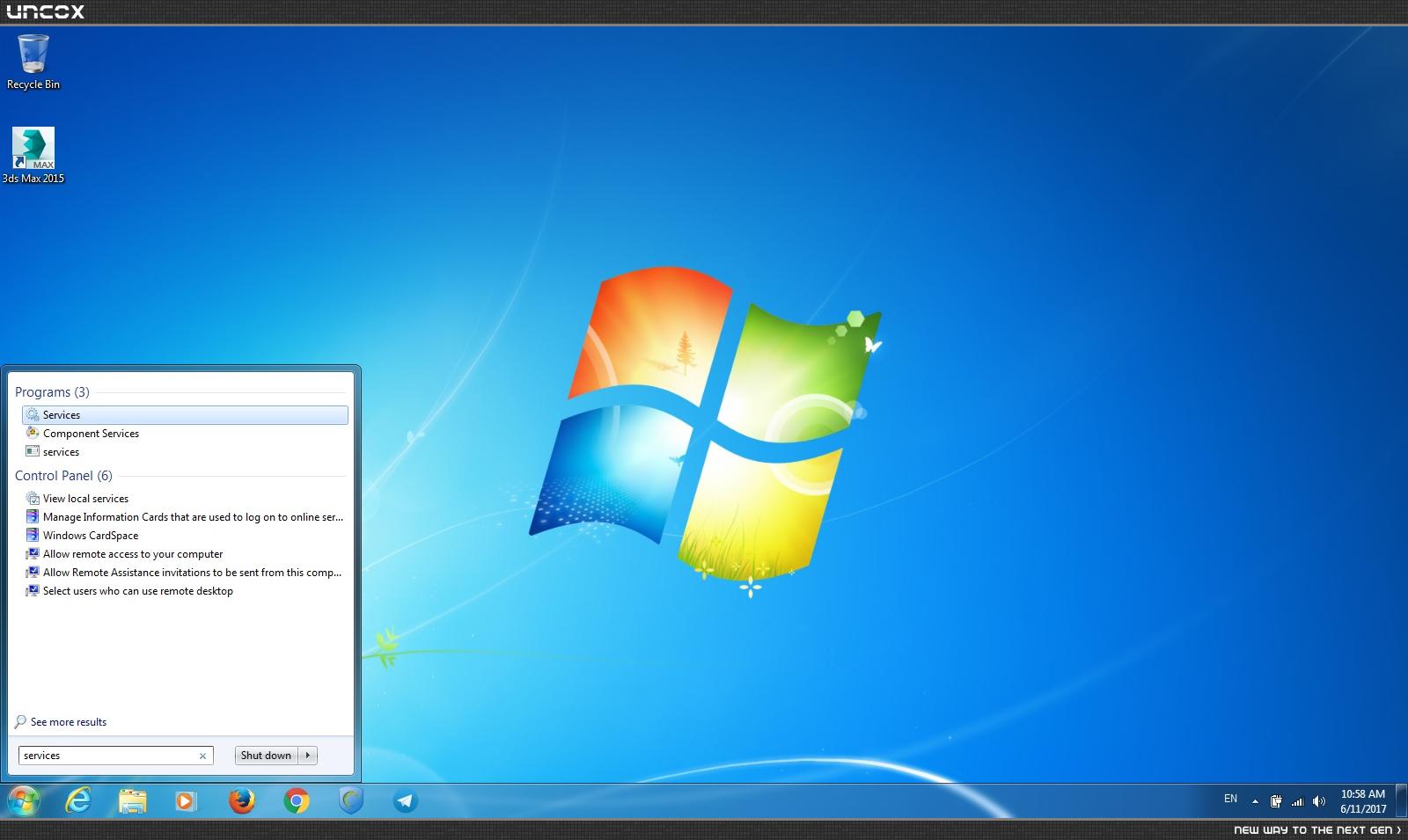Click the EN language indicator

point(1230,799)
